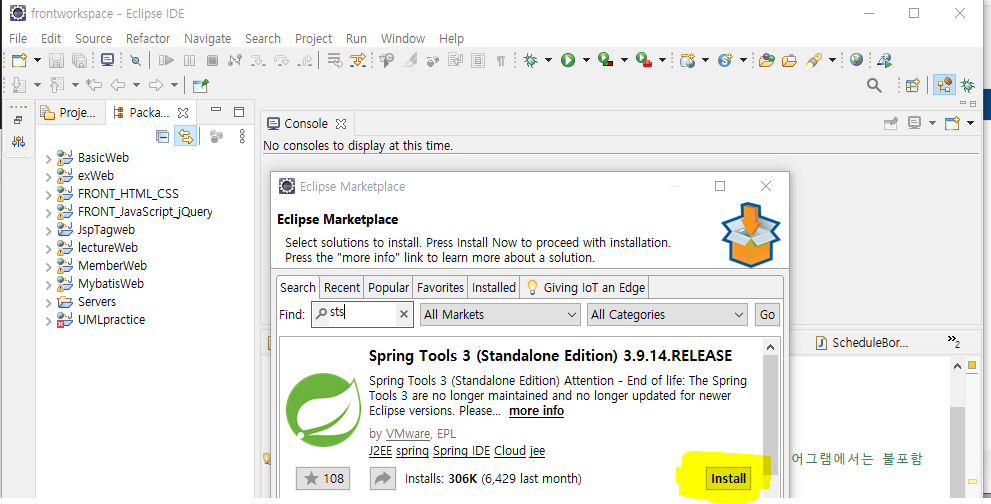The height and width of the screenshot is (504, 991).
Task: Click the New wizard toolbar icon
Action: (x=20, y=60)
